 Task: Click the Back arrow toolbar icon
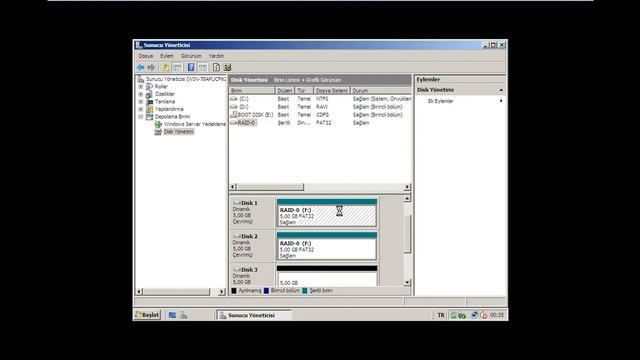point(140,67)
